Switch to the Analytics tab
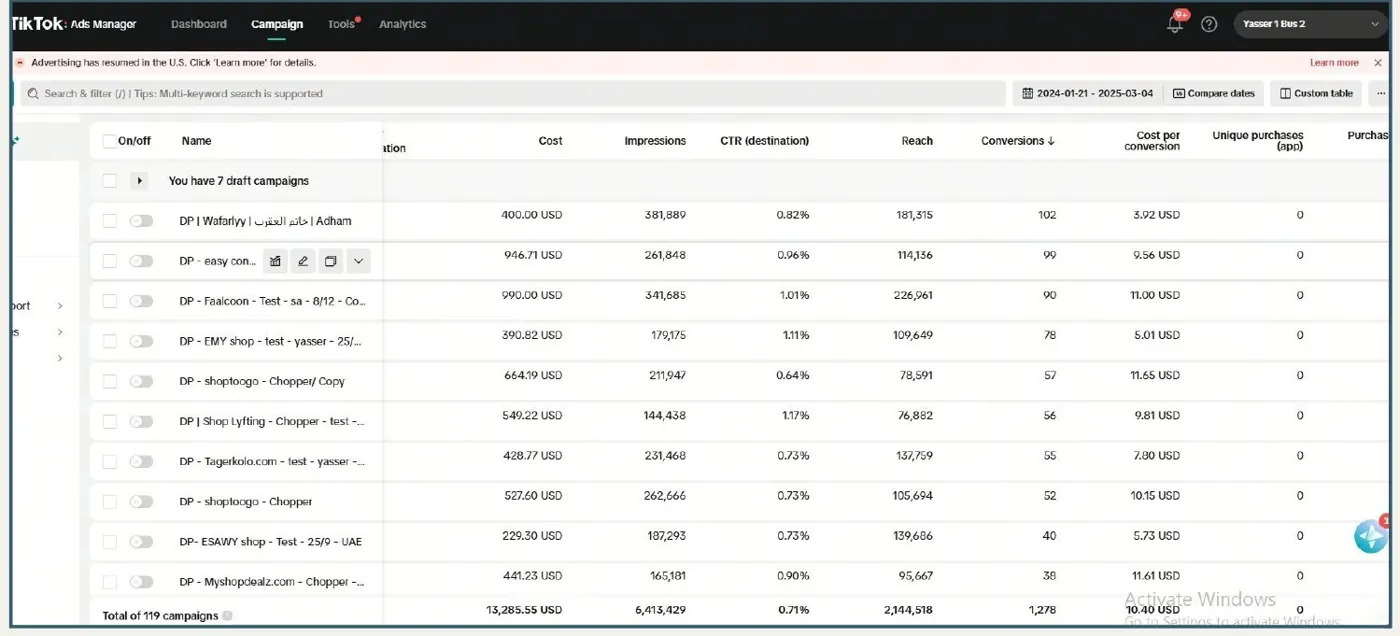The width and height of the screenshot is (1400, 636). click(x=402, y=24)
